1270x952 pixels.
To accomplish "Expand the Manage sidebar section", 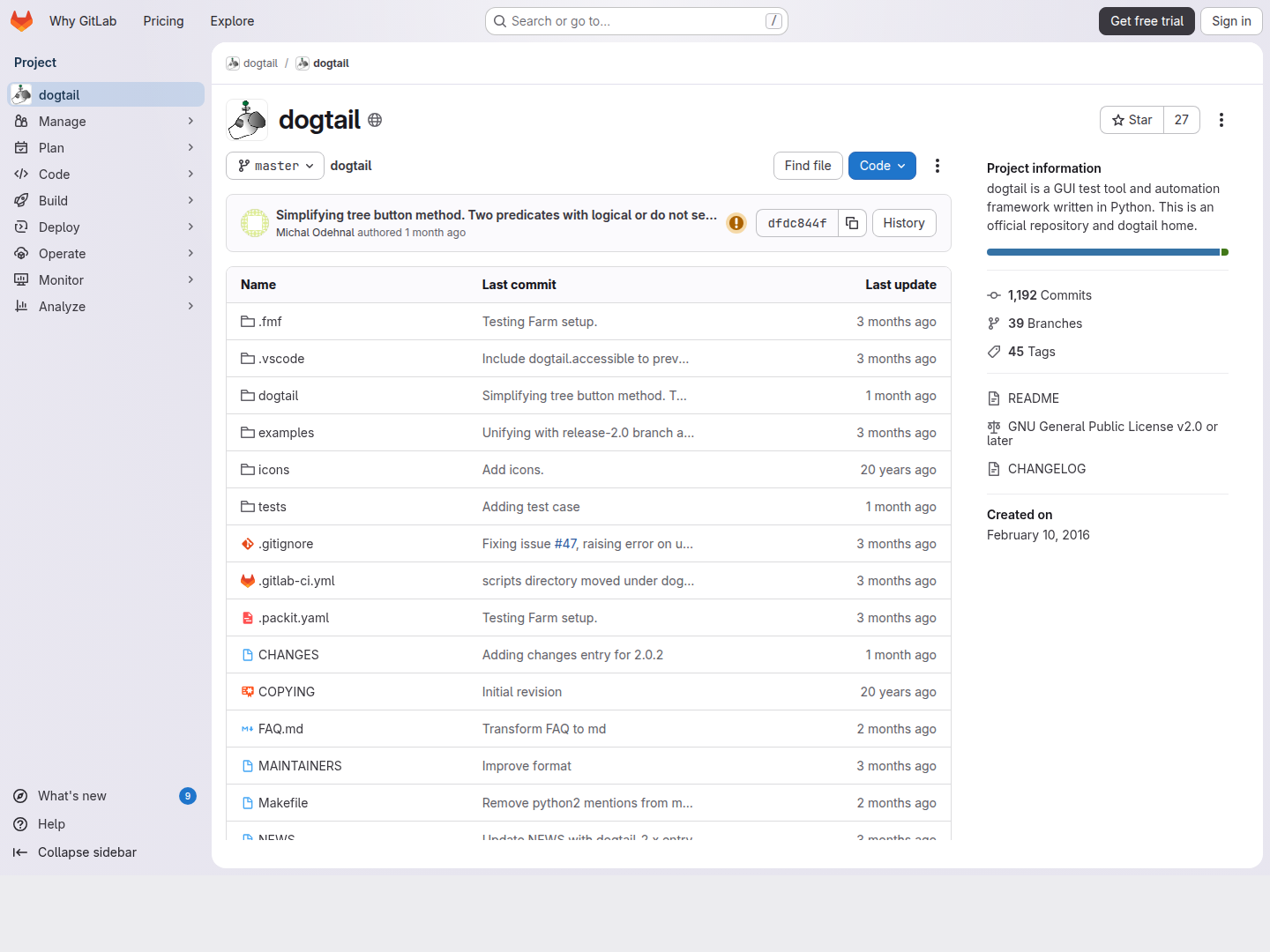I will pyautogui.click(x=106, y=122).
